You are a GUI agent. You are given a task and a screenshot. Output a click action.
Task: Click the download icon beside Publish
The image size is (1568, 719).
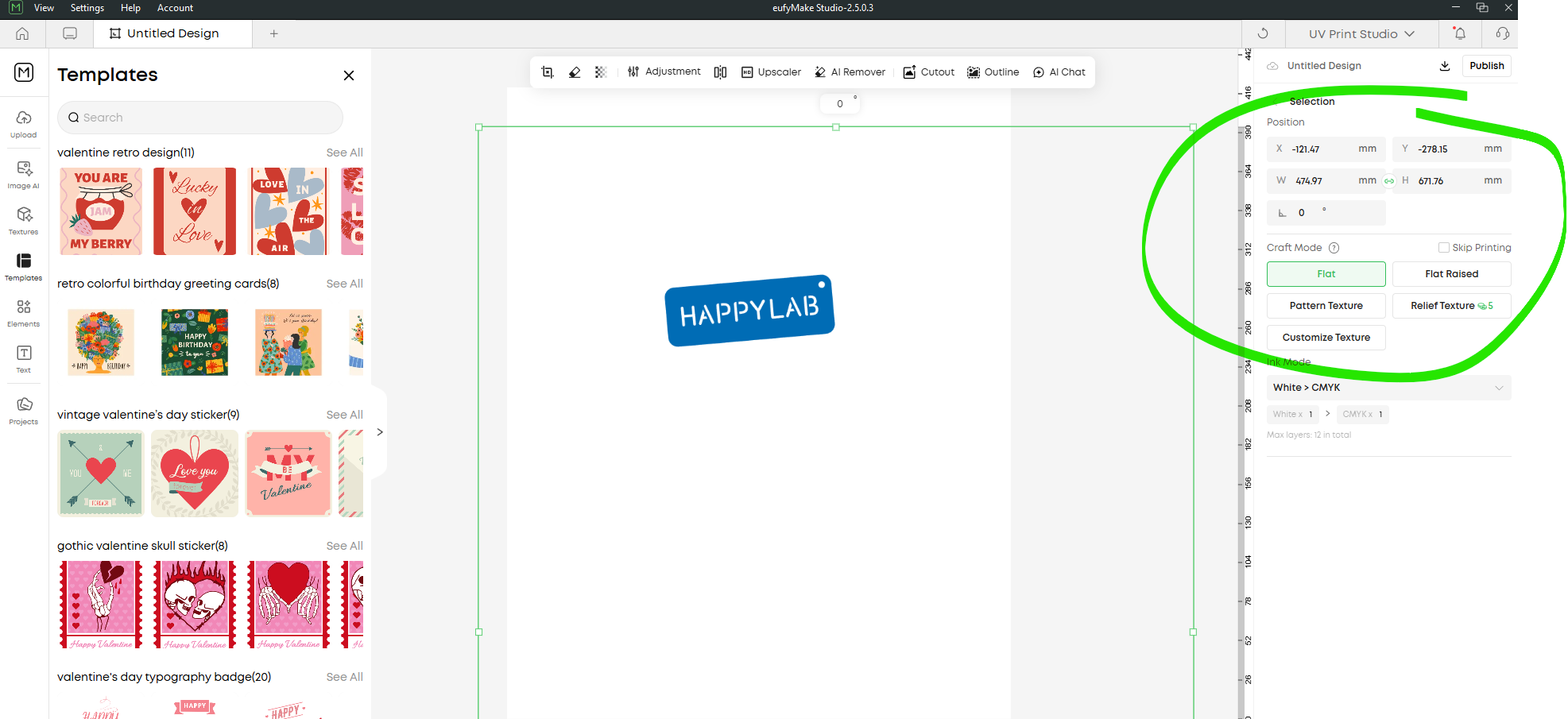click(1445, 66)
